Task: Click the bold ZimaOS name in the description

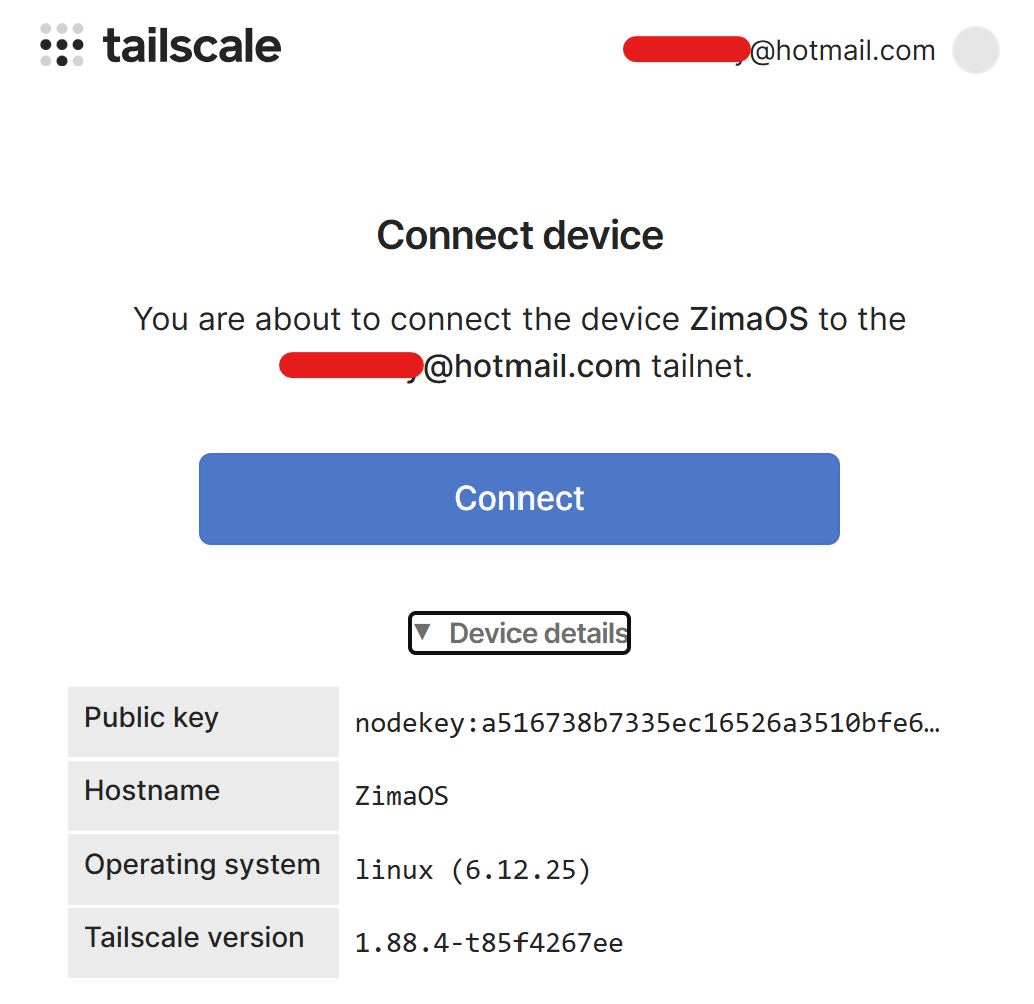Action: tap(749, 320)
